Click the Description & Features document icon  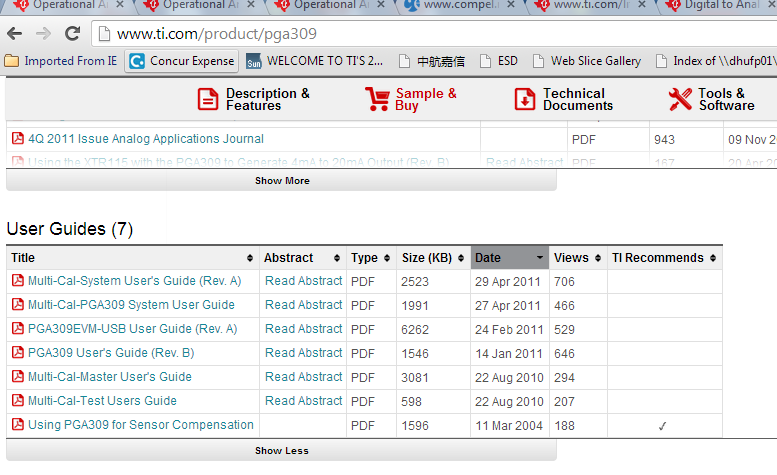208,99
